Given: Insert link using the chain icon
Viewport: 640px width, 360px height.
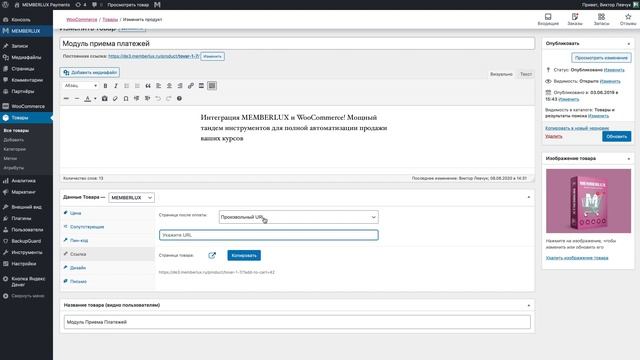Looking at the screenshot, I should (x=191, y=86).
